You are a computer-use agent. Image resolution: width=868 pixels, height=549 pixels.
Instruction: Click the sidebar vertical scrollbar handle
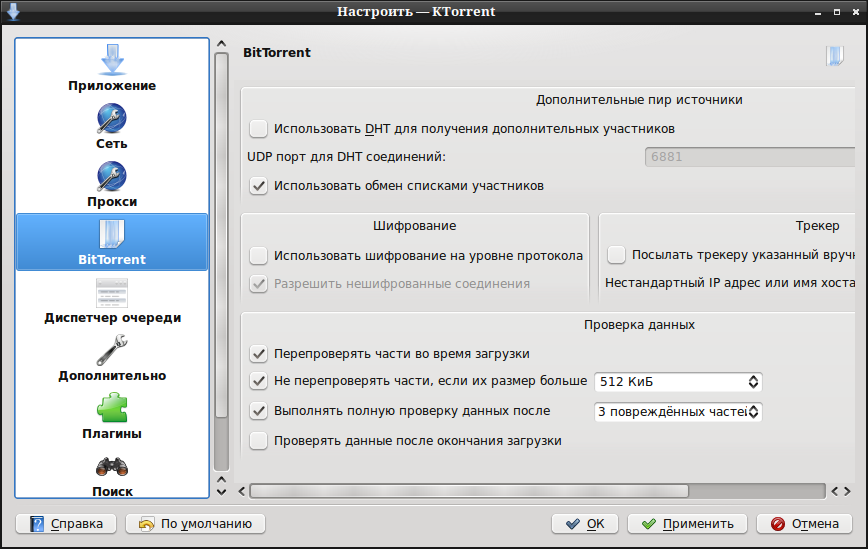[x=221, y=235]
